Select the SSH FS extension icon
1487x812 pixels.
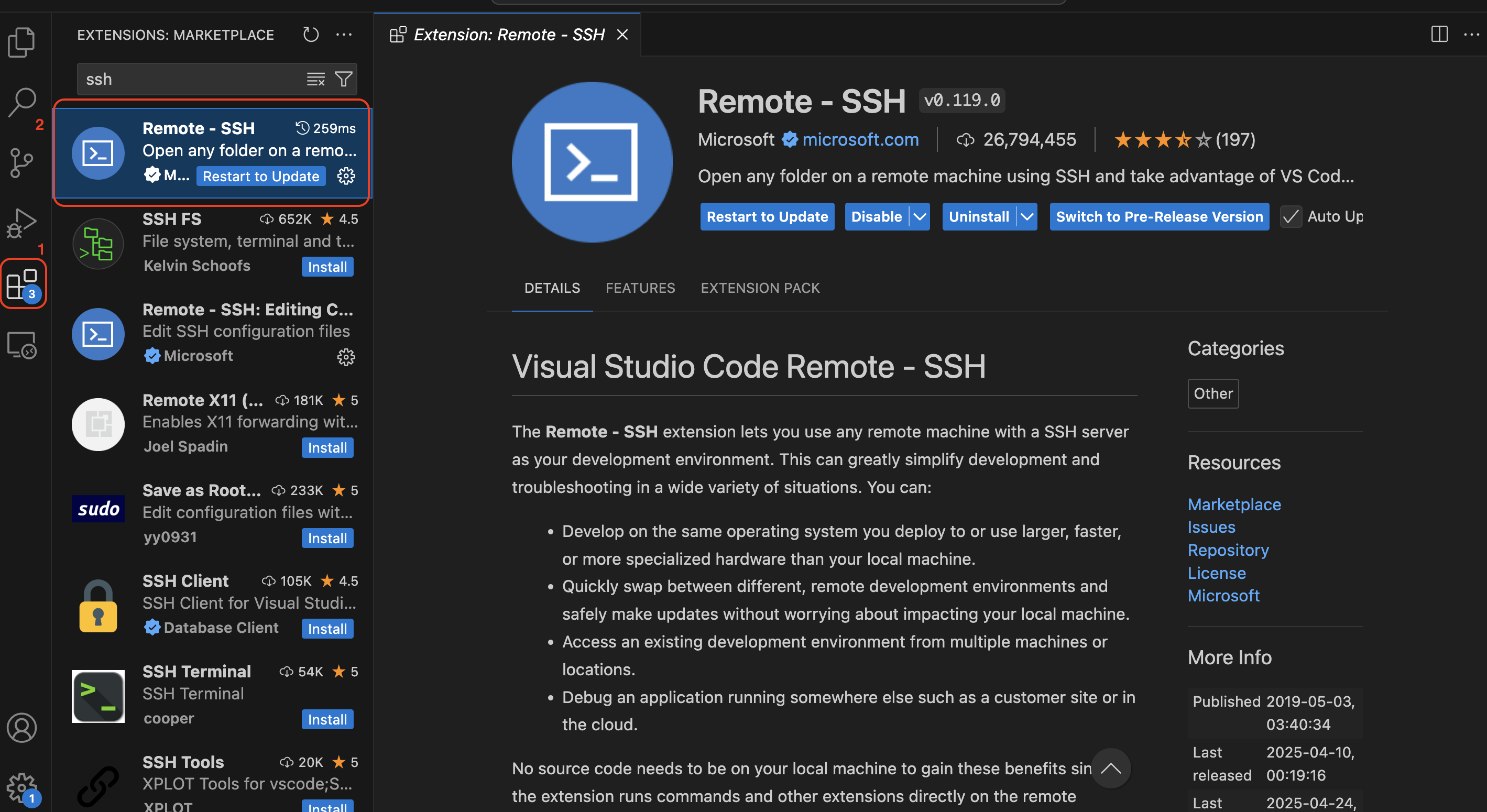98,244
